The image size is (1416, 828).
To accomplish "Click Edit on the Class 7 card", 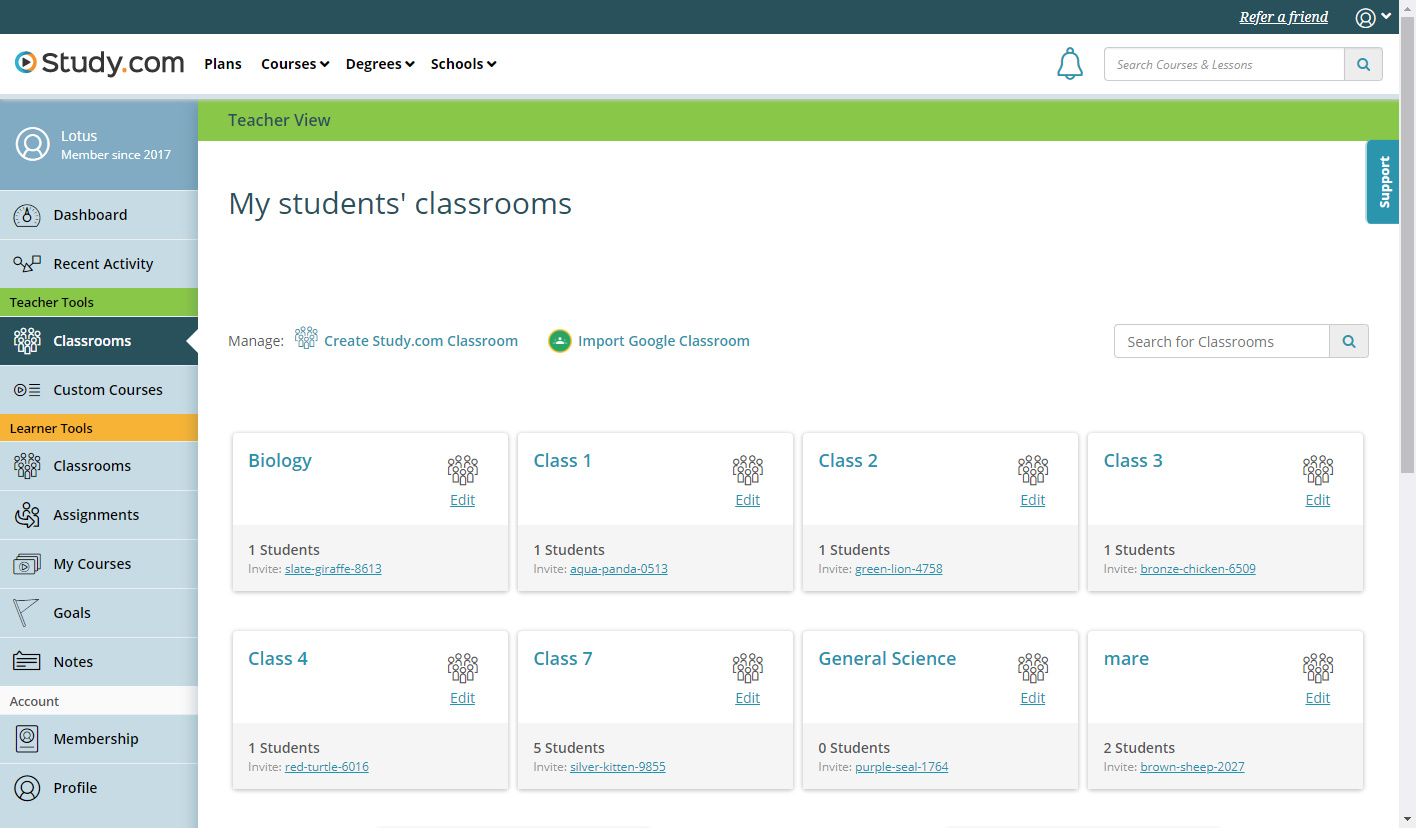I will tap(748, 698).
